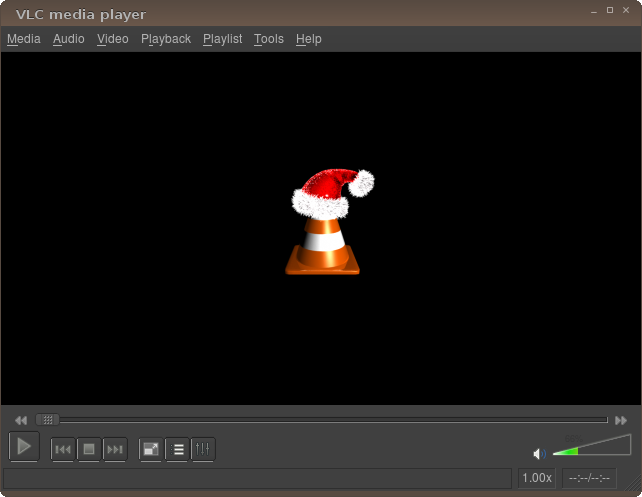Open the Playlist menu
This screenshot has height=497, width=642.
point(222,39)
